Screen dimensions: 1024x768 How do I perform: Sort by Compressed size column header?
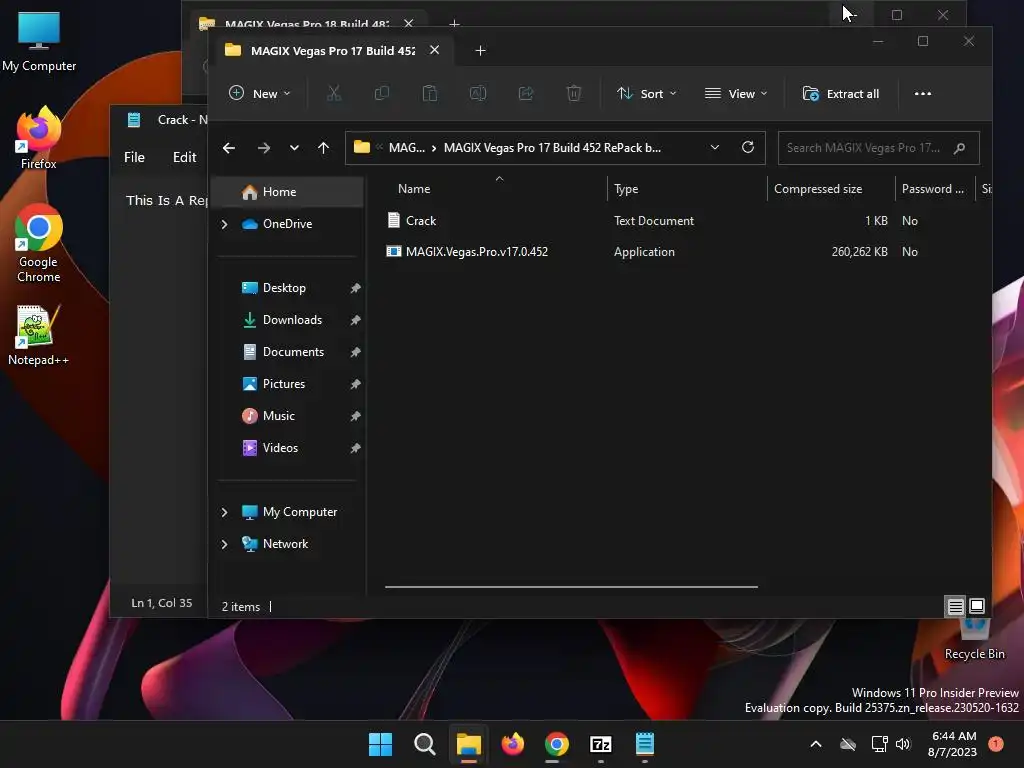818,189
